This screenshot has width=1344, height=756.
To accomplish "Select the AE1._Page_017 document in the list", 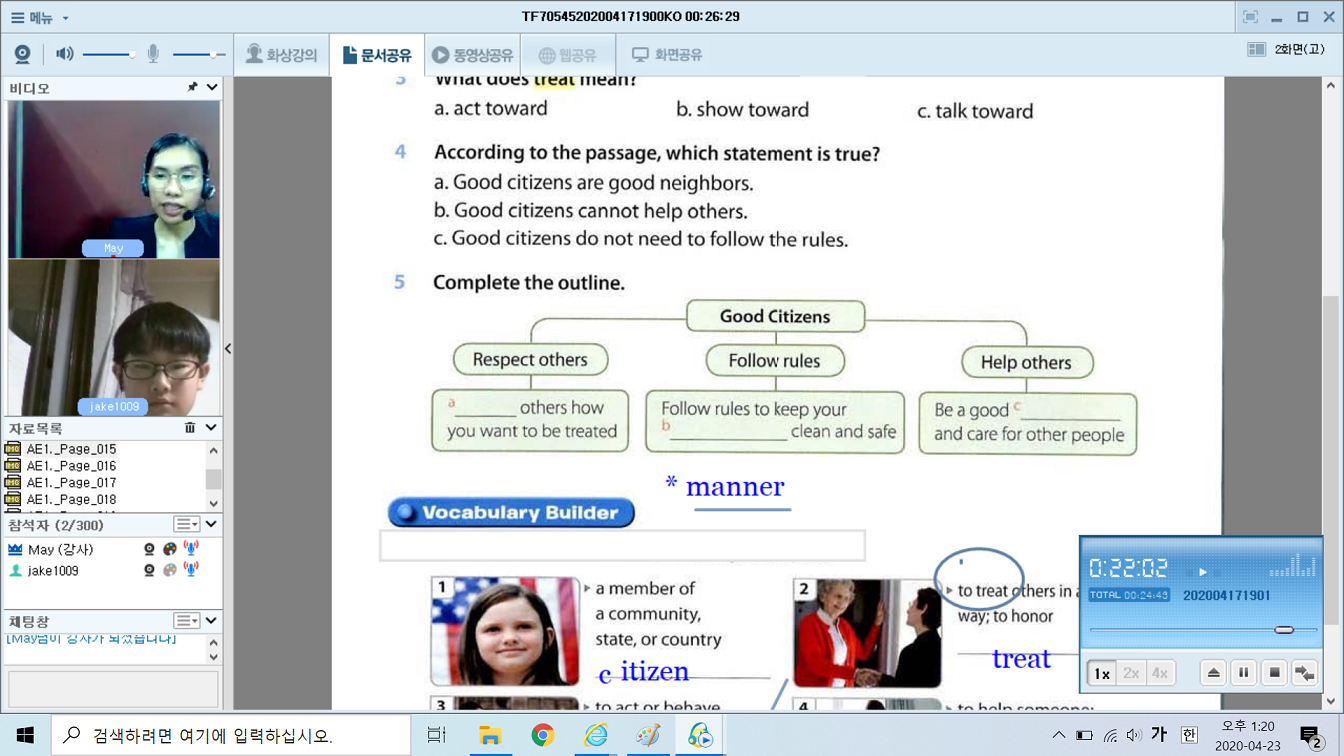I will [x=71, y=482].
